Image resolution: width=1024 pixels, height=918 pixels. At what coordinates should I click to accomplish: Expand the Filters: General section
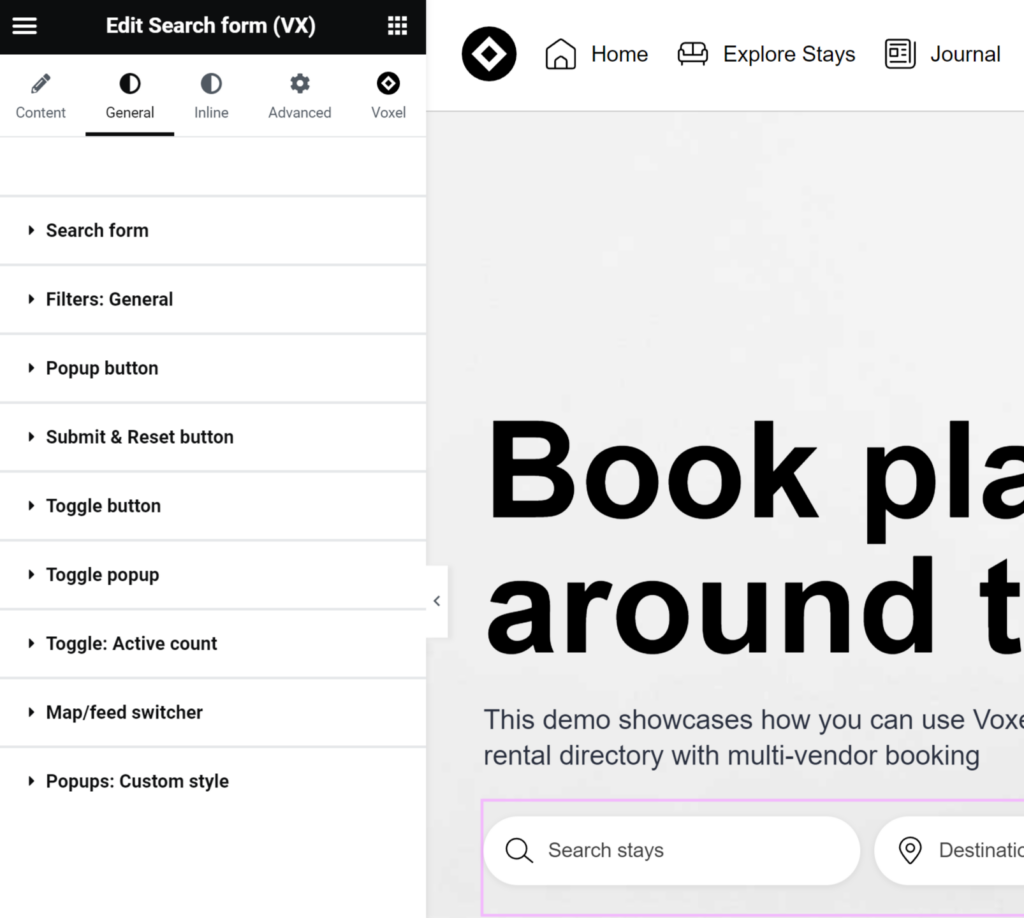point(109,299)
